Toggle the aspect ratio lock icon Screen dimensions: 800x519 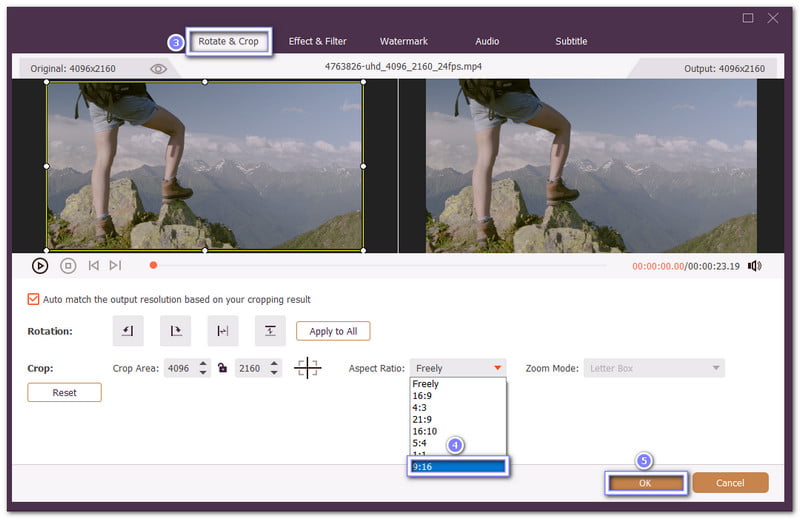coord(223,369)
